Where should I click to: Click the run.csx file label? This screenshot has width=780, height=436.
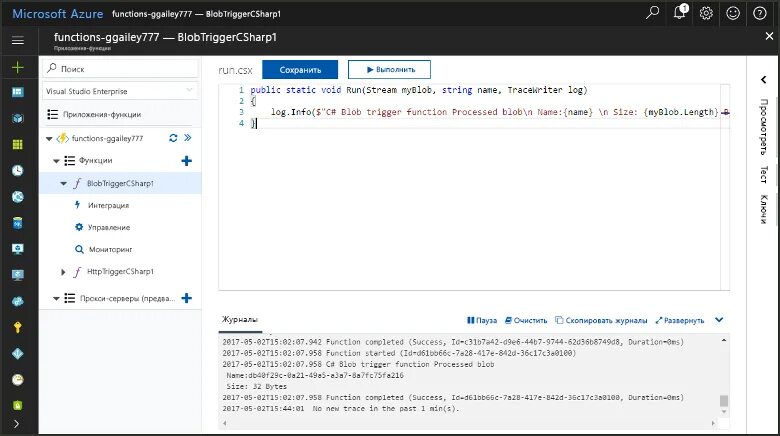pos(235,70)
